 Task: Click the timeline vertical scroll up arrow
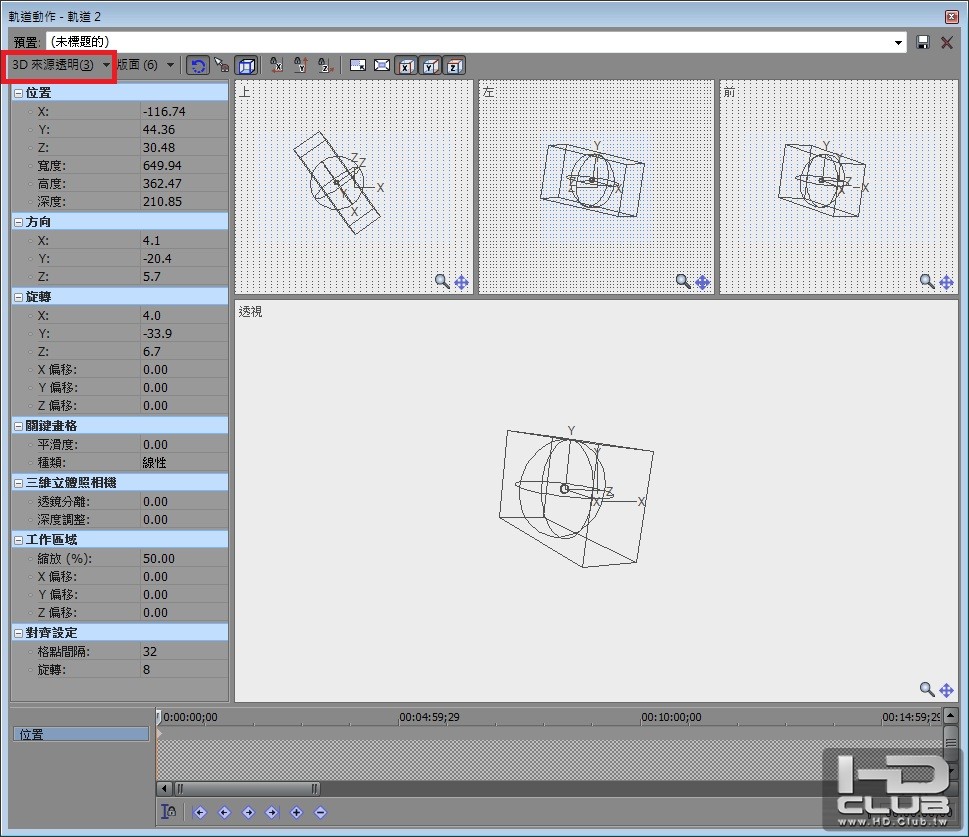tap(950, 716)
